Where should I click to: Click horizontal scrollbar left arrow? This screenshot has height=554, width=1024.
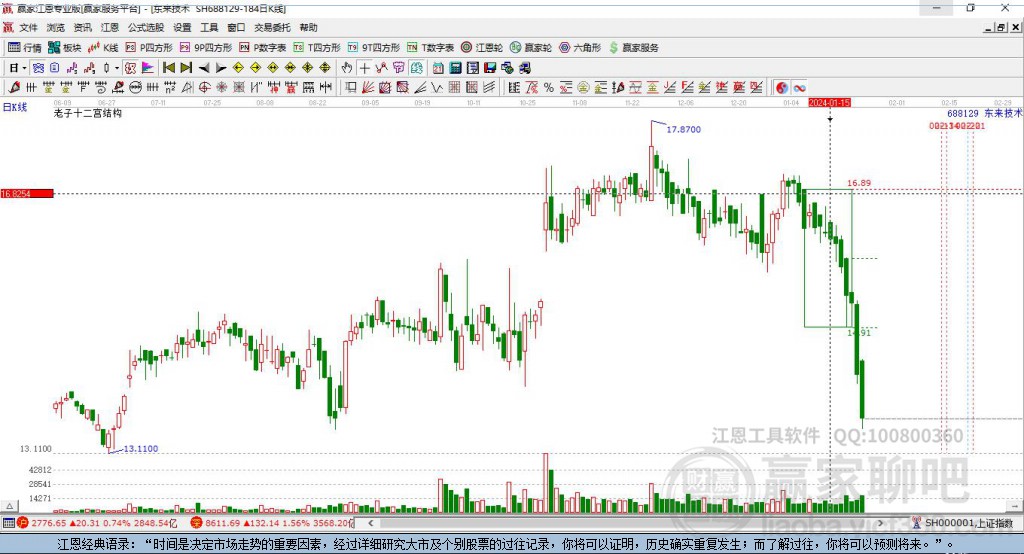click(x=370, y=523)
